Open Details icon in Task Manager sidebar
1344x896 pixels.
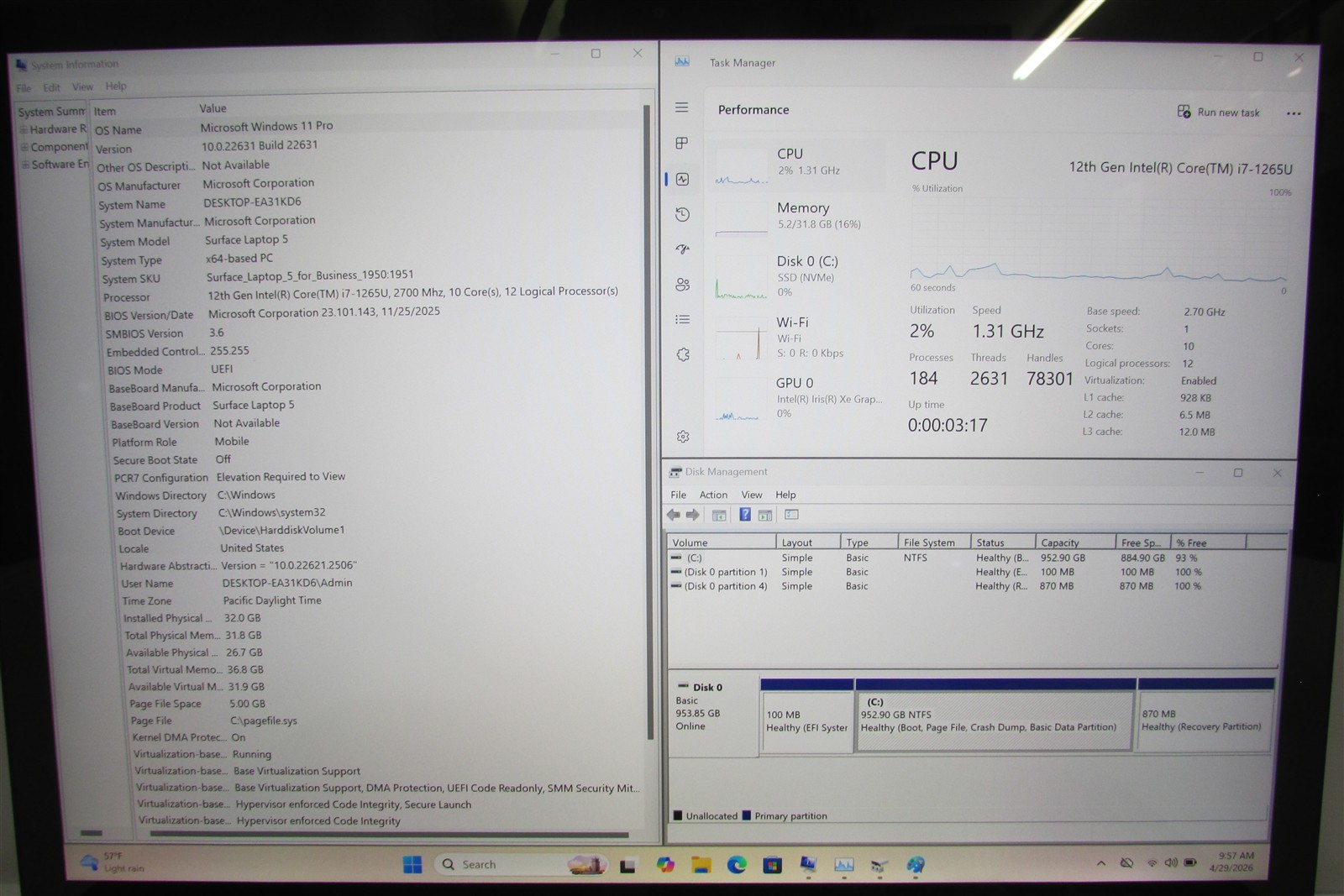[x=682, y=320]
